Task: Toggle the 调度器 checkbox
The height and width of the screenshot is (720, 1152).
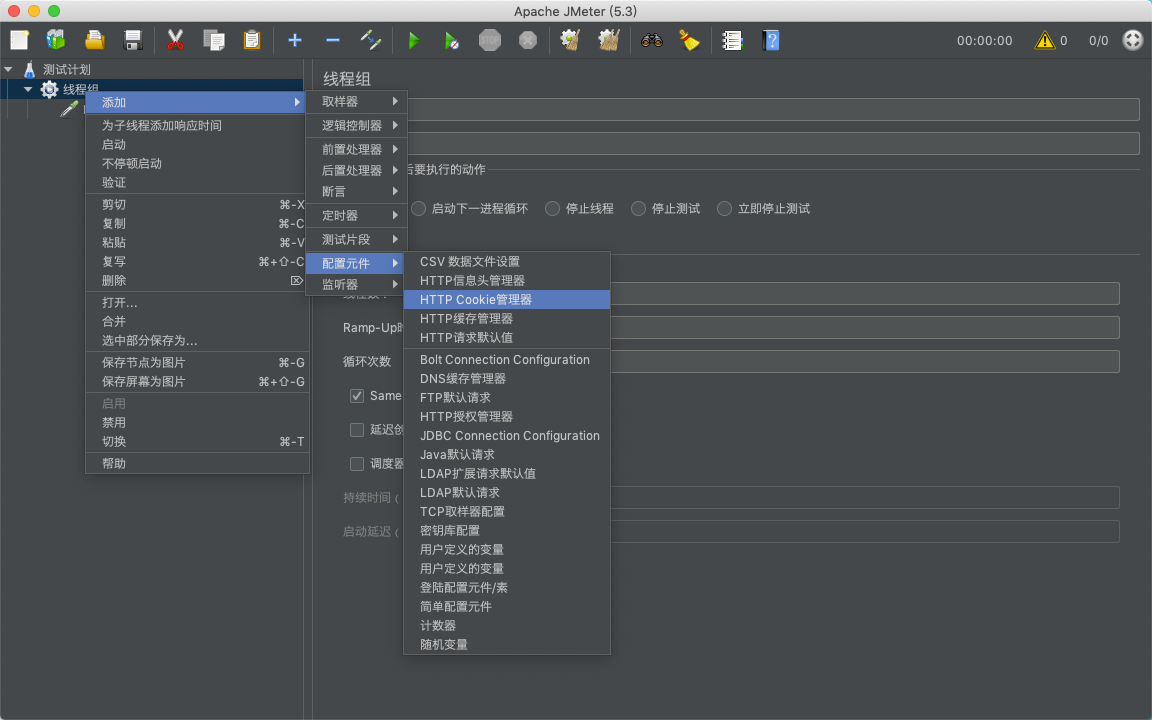Action: [357, 464]
